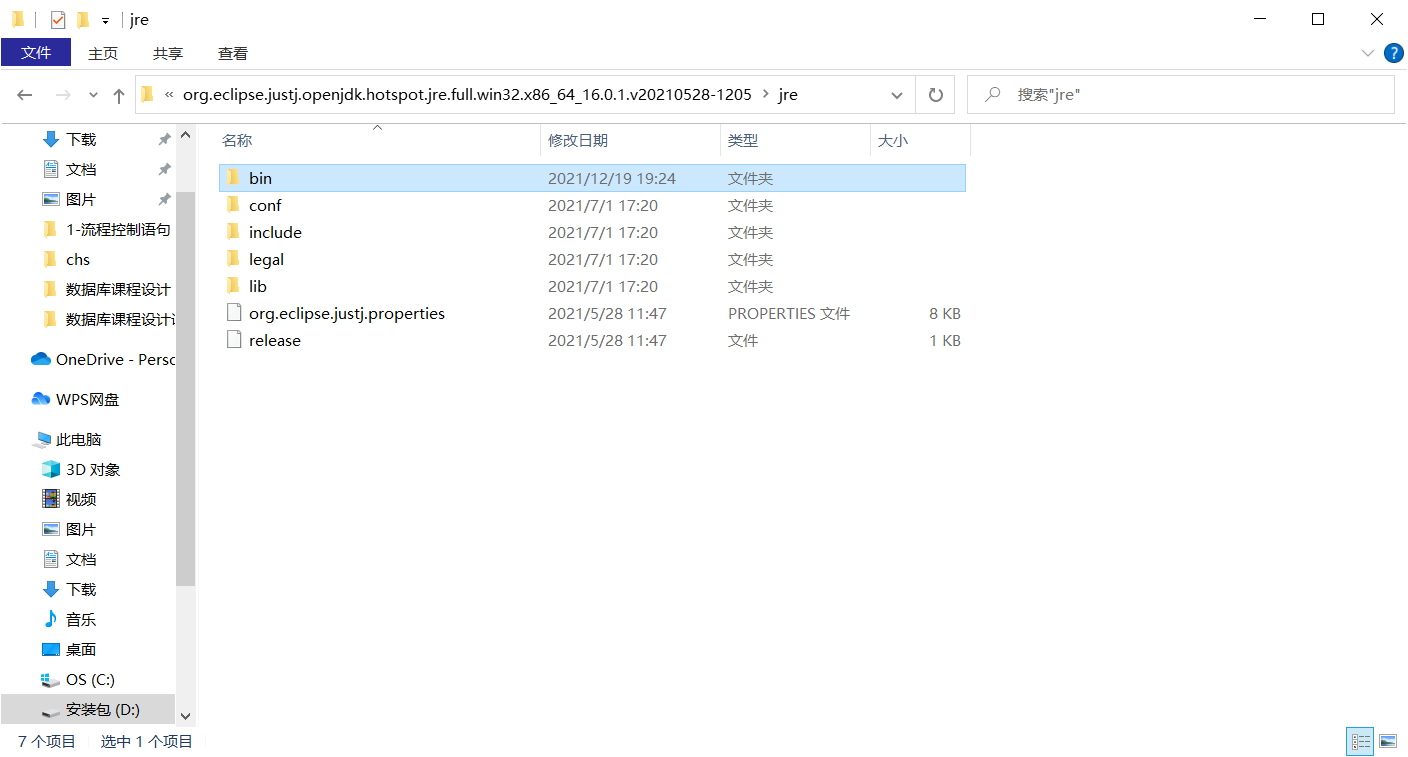Open the 共享 ribbon tab
The image size is (1408, 757).
(x=168, y=53)
